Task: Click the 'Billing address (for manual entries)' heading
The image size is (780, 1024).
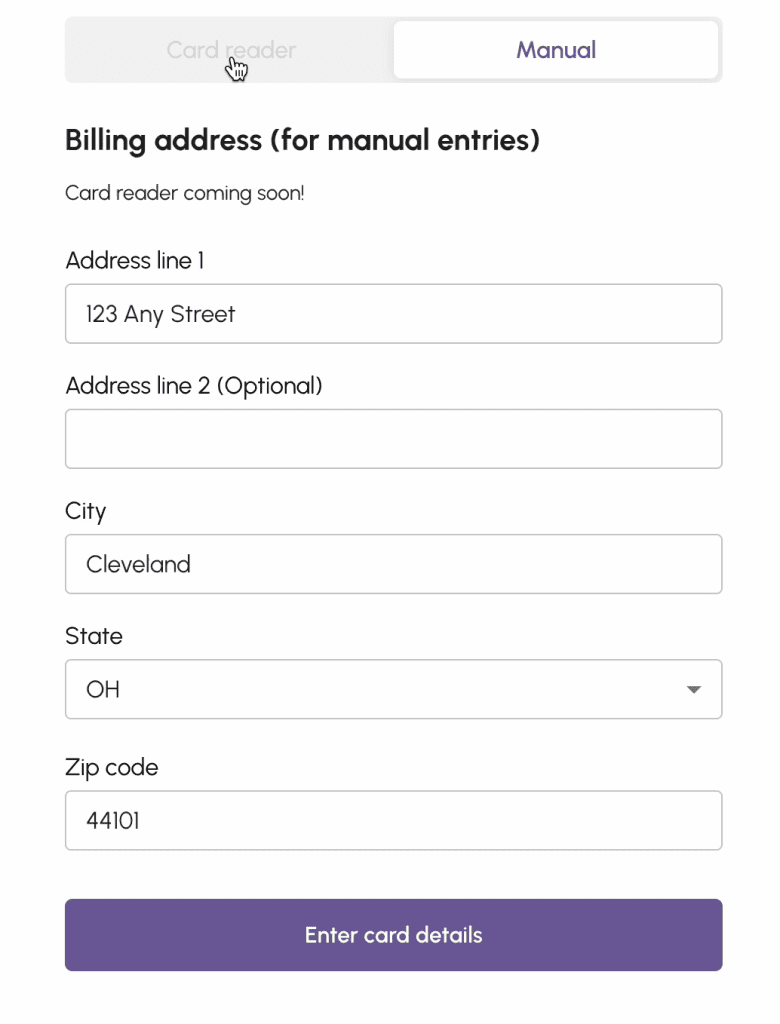Action: 302,140
